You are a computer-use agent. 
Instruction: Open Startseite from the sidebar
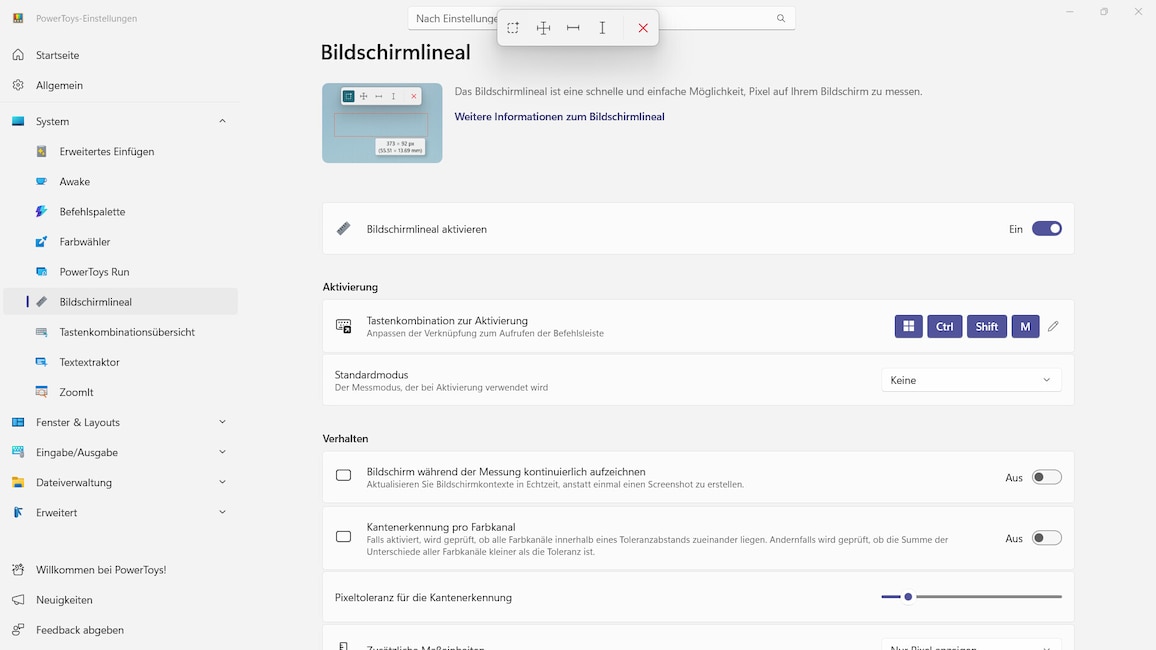click(x=121, y=55)
